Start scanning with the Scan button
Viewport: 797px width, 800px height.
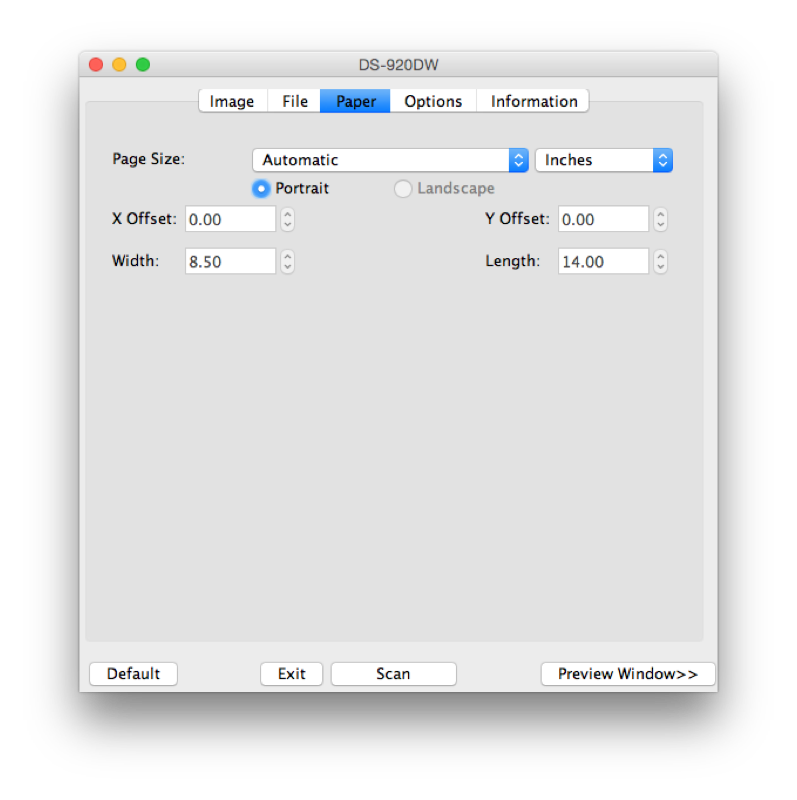[393, 674]
